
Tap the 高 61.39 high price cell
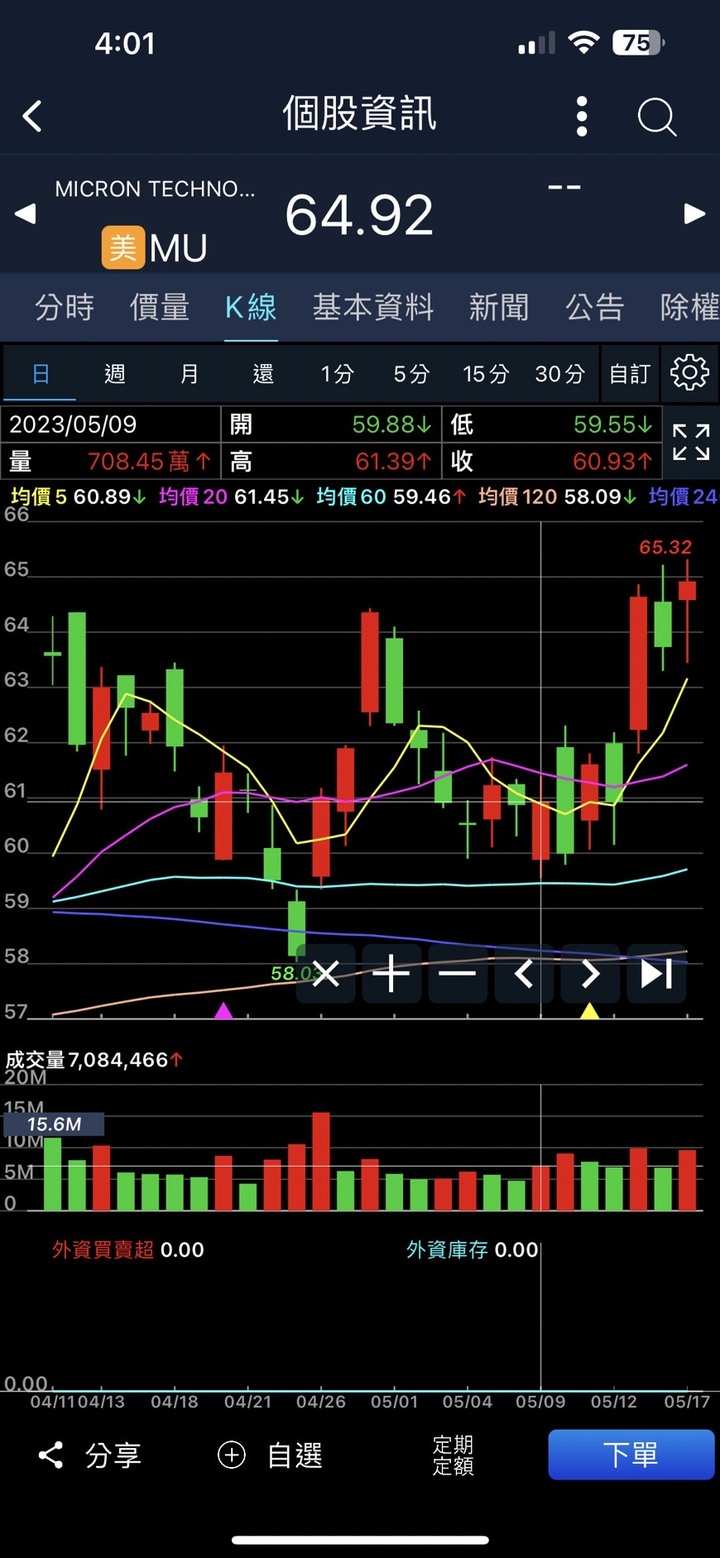coord(331,461)
